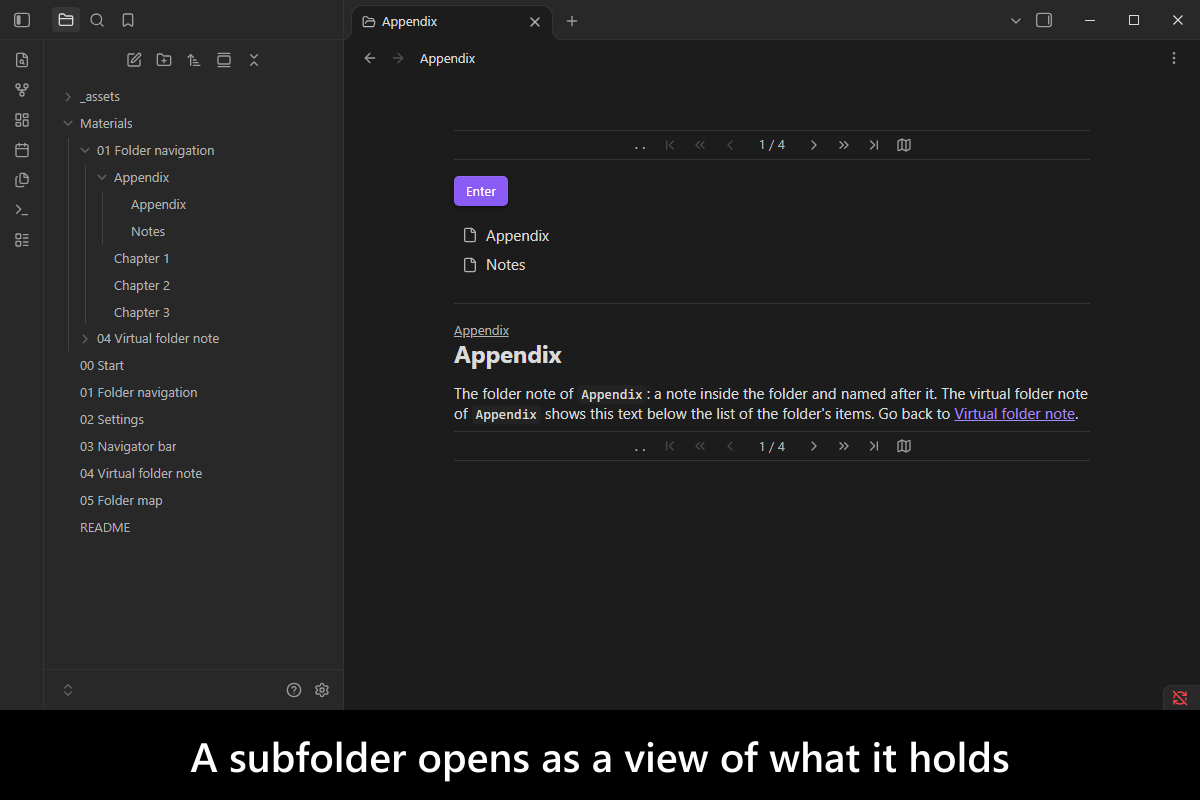
Task: Open folder map in top navigator
Action: [x=904, y=145]
